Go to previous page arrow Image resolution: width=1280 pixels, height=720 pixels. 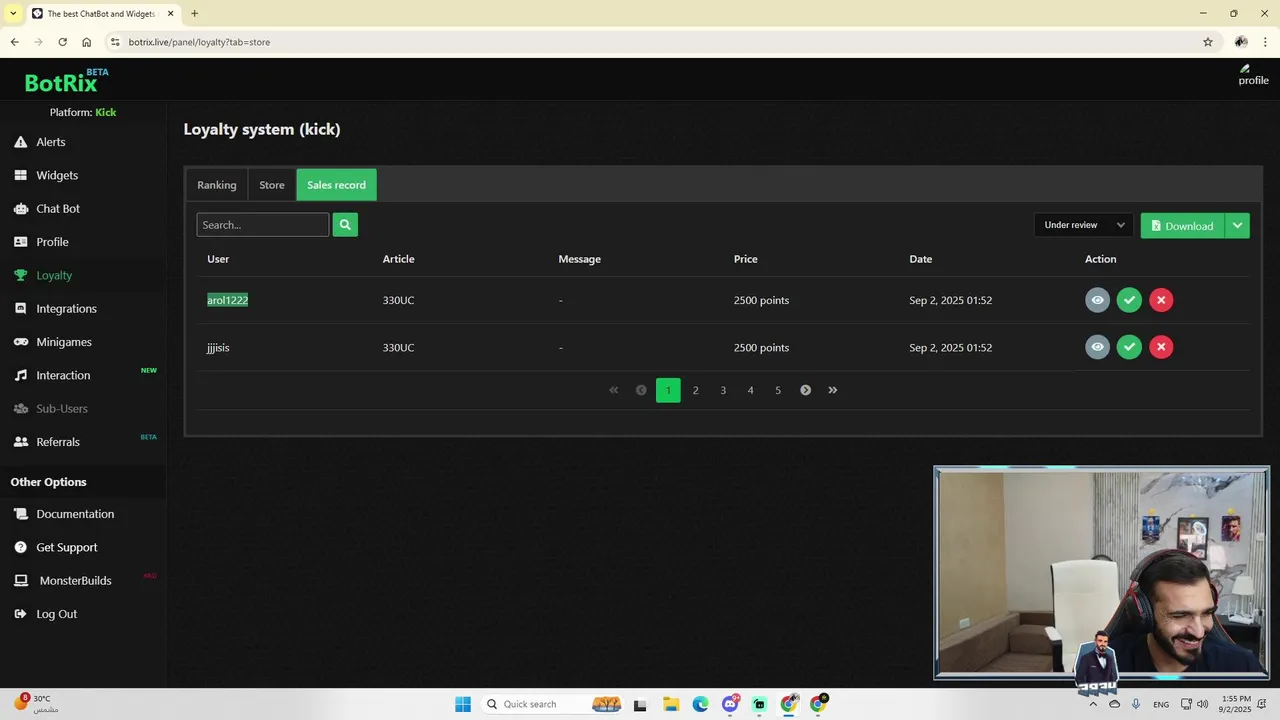point(641,390)
